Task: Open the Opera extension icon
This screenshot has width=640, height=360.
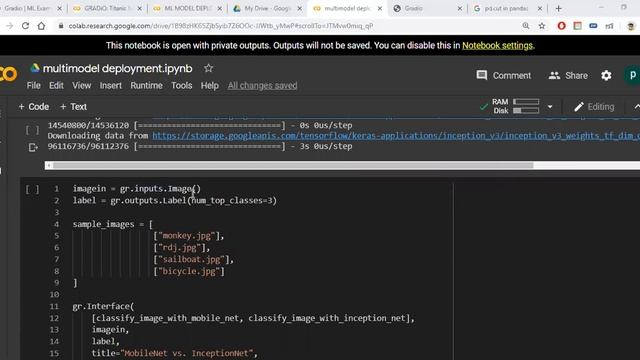Action: (562, 26)
